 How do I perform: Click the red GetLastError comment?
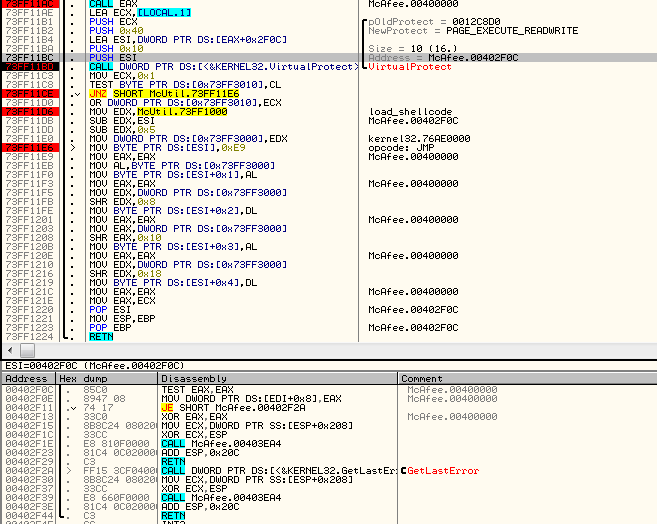click(443, 470)
